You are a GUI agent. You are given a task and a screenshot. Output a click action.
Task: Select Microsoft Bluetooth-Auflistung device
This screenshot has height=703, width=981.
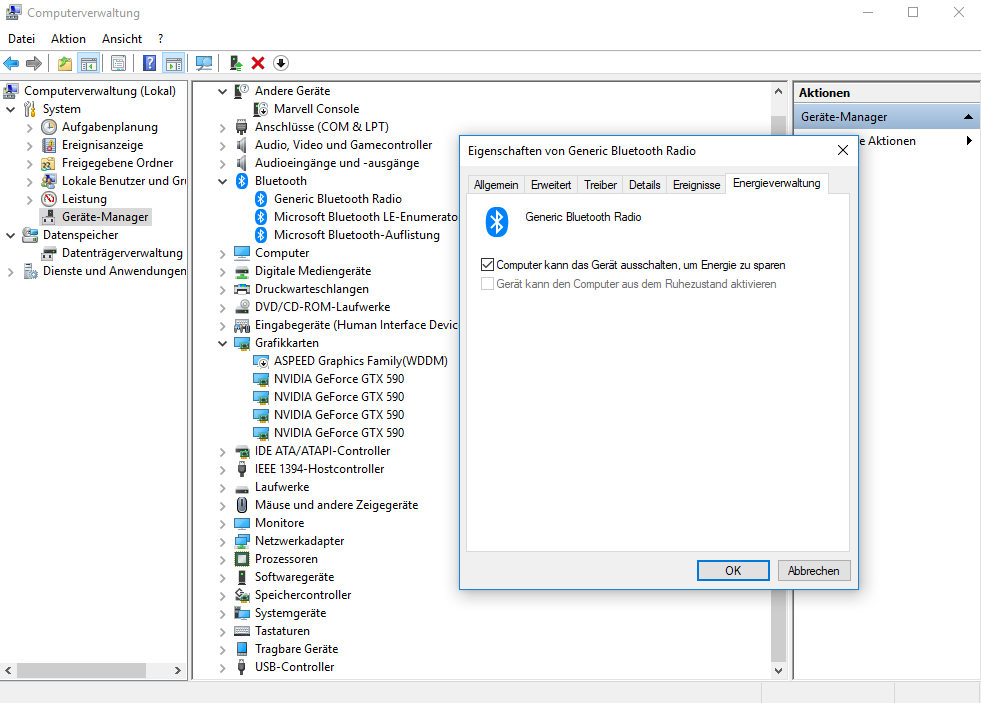pyautogui.click(x=357, y=235)
